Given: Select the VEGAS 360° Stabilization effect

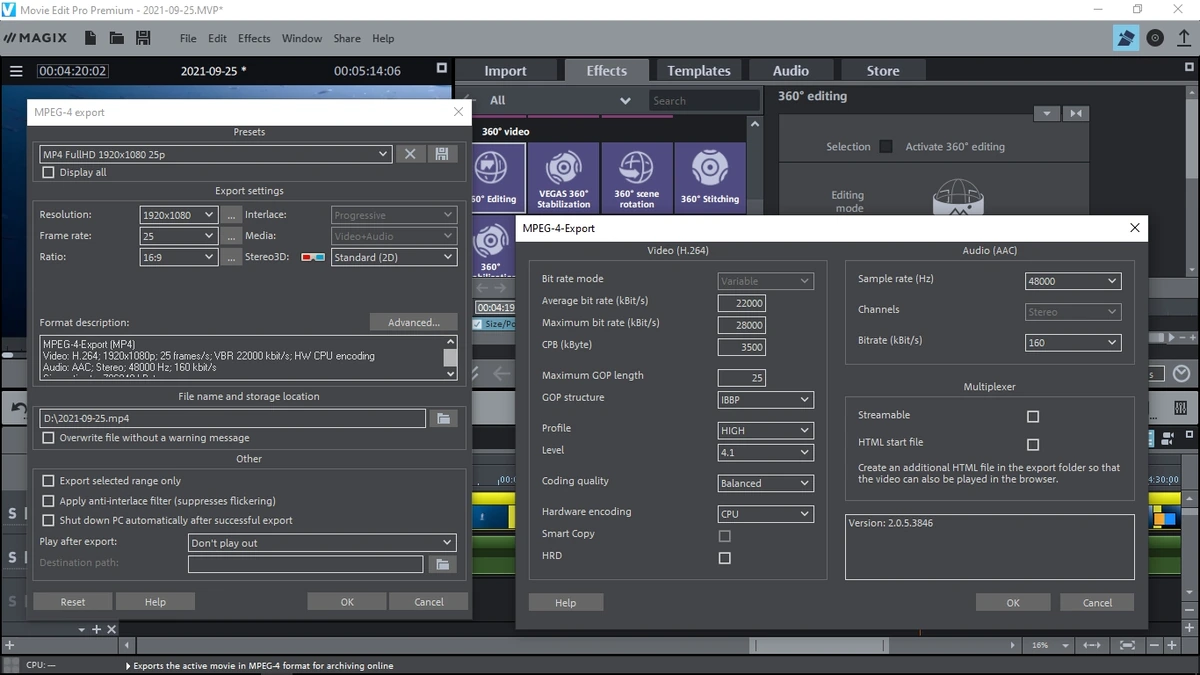Looking at the screenshot, I should pyautogui.click(x=564, y=177).
